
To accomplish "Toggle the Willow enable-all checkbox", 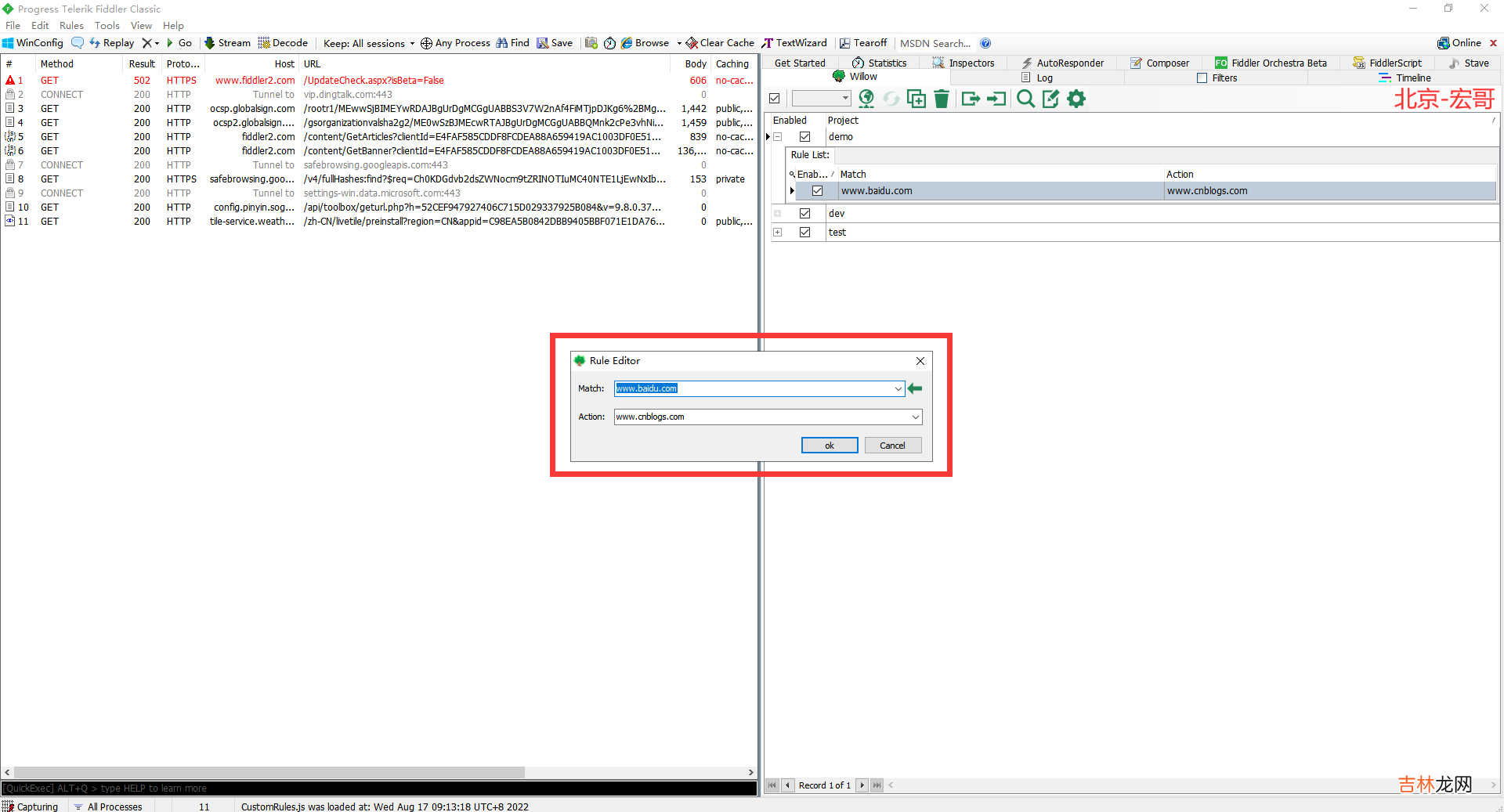I will tap(775, 99).
